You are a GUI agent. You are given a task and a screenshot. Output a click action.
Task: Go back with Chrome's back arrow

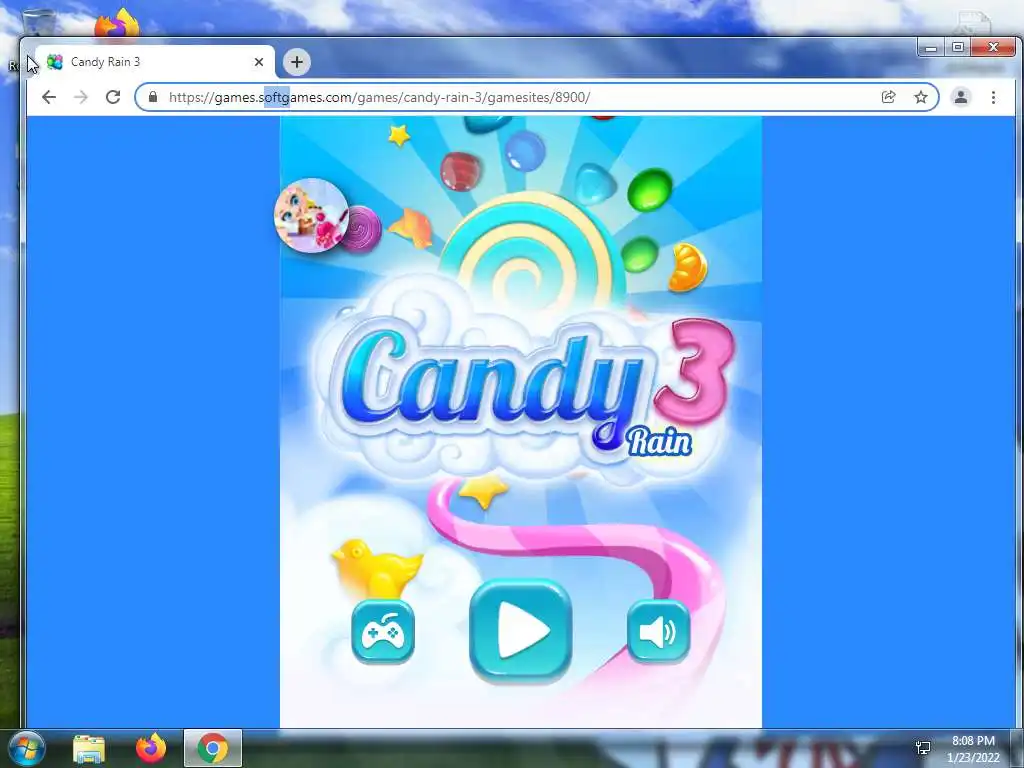(x=49, y=97)
